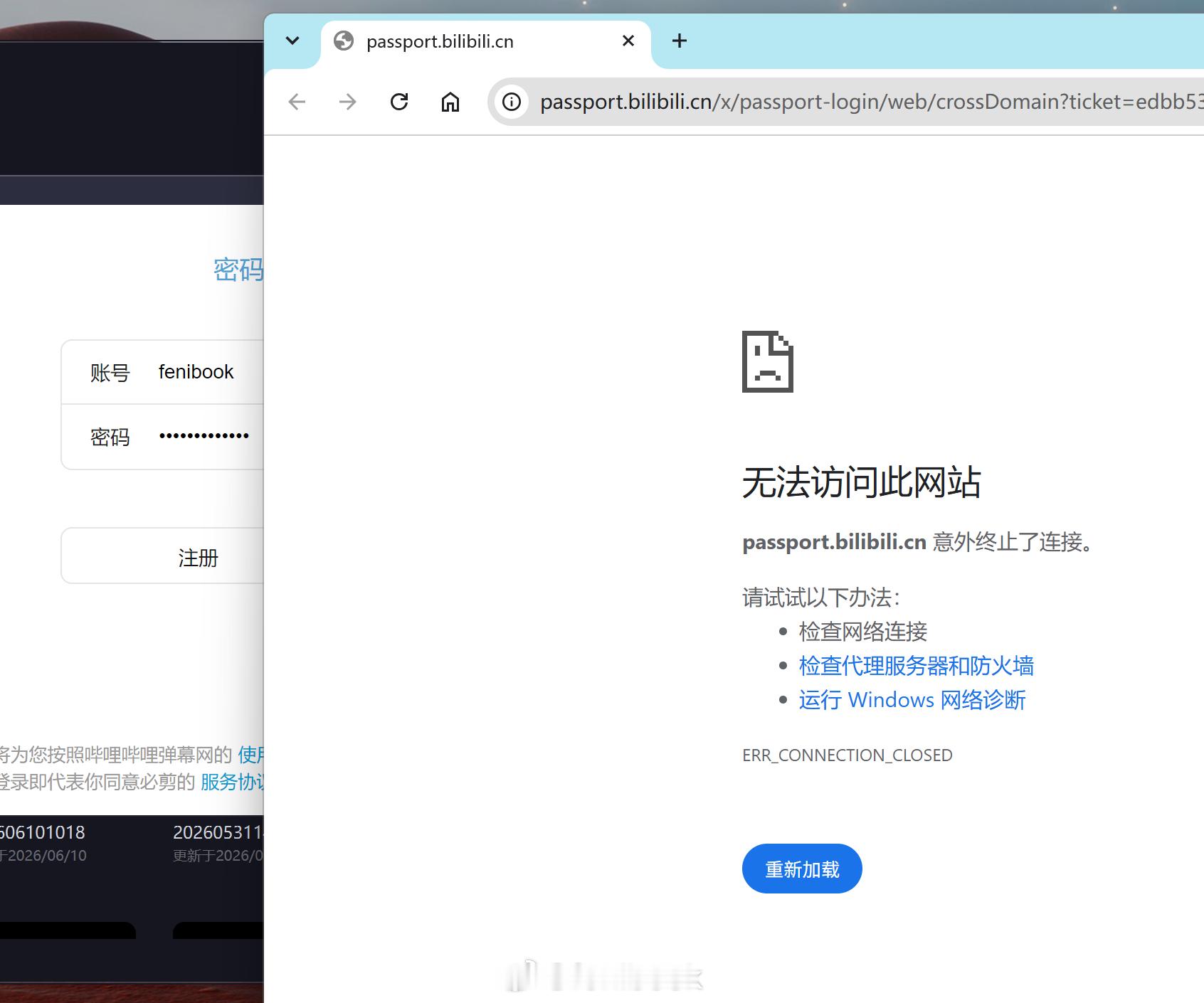Close the passport.bilibili.cn tab

point(628,41)
